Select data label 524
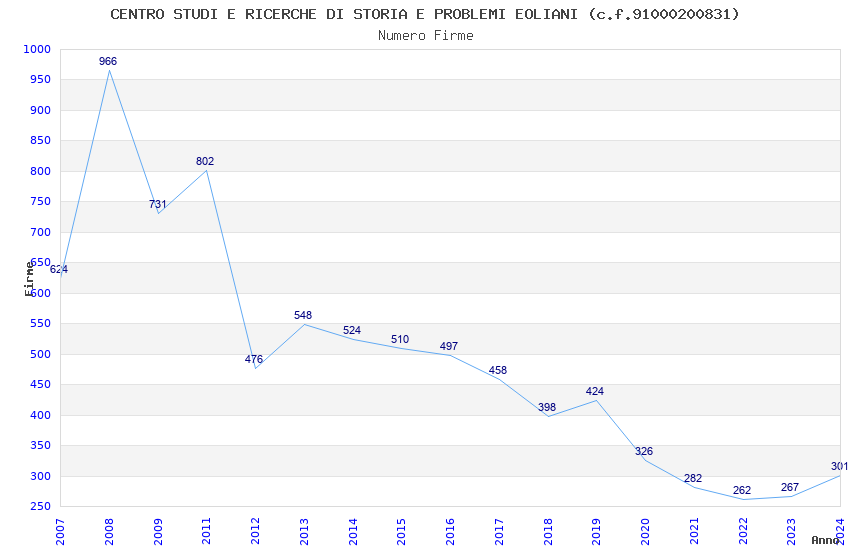The height and width of the screenshot is (550, 850). pos(352,330)
